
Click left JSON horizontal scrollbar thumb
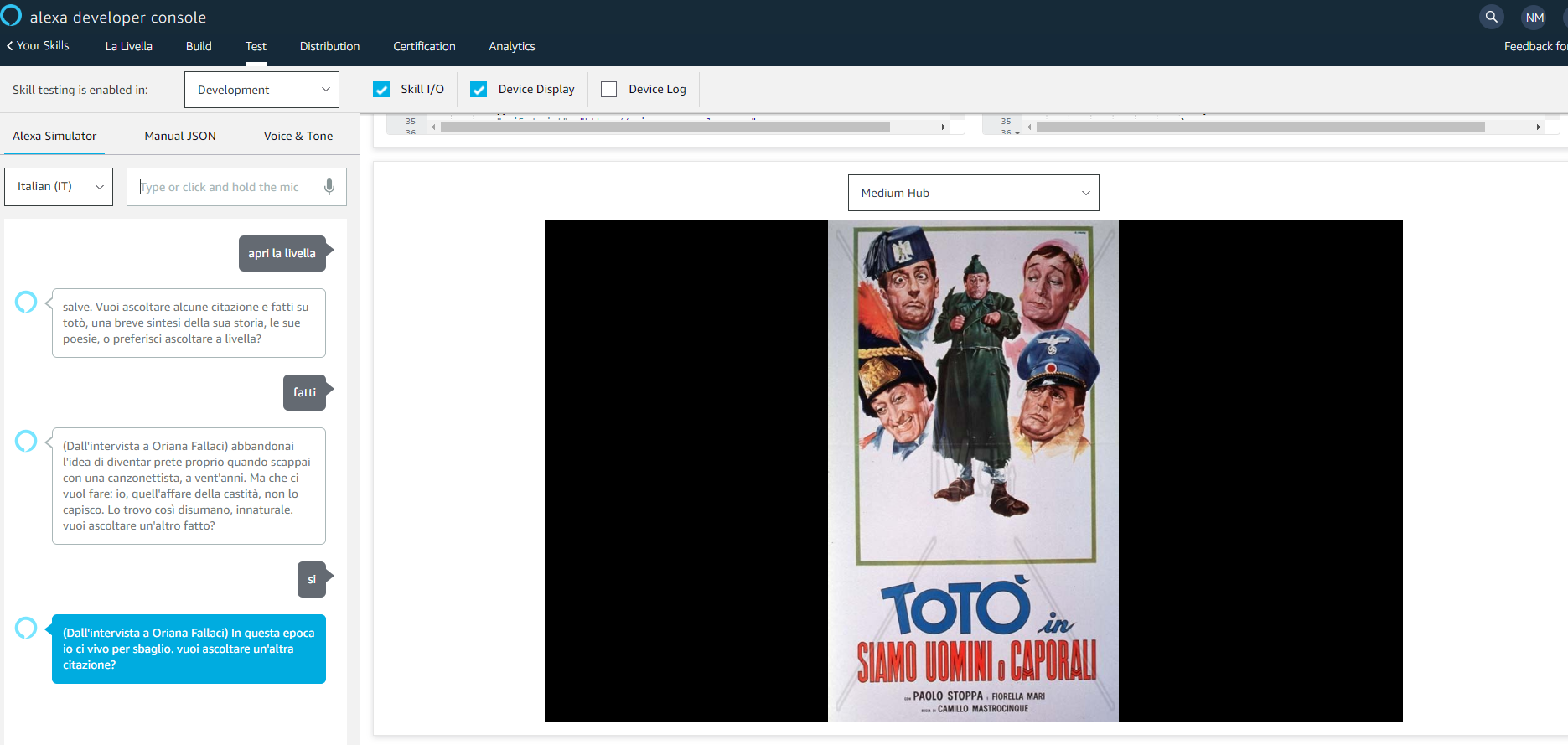665,127
